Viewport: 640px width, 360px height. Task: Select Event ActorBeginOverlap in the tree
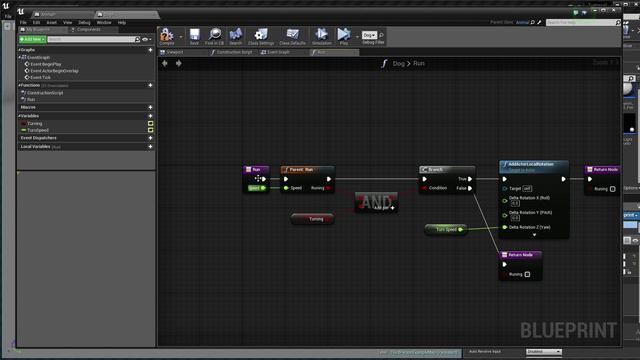pos(54,71)
